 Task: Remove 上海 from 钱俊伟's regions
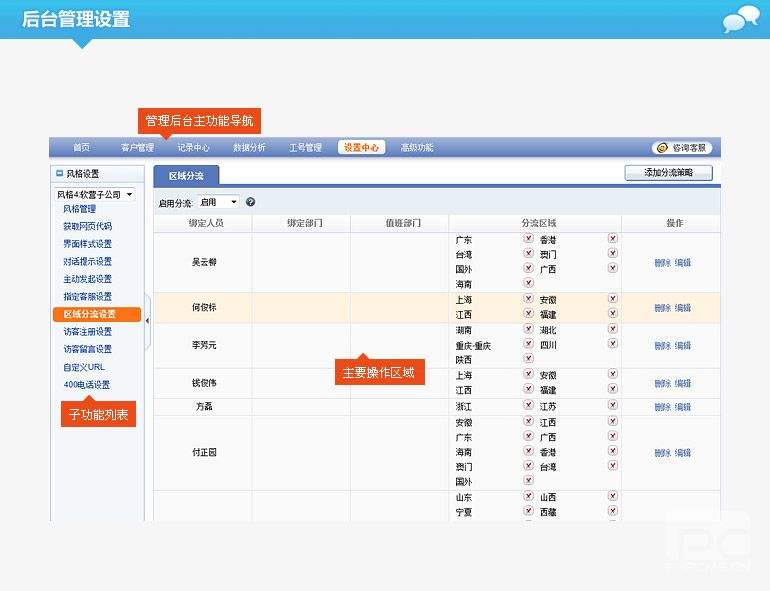[528, 374]
